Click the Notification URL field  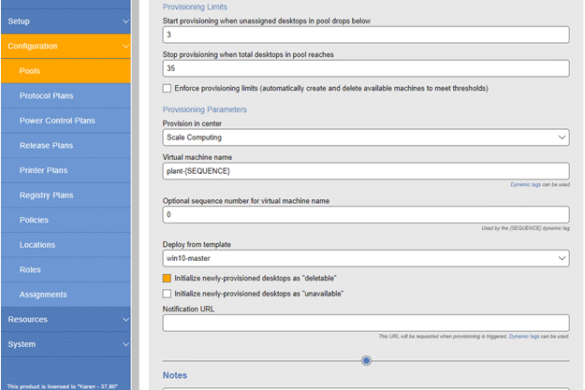pos(366,323)
